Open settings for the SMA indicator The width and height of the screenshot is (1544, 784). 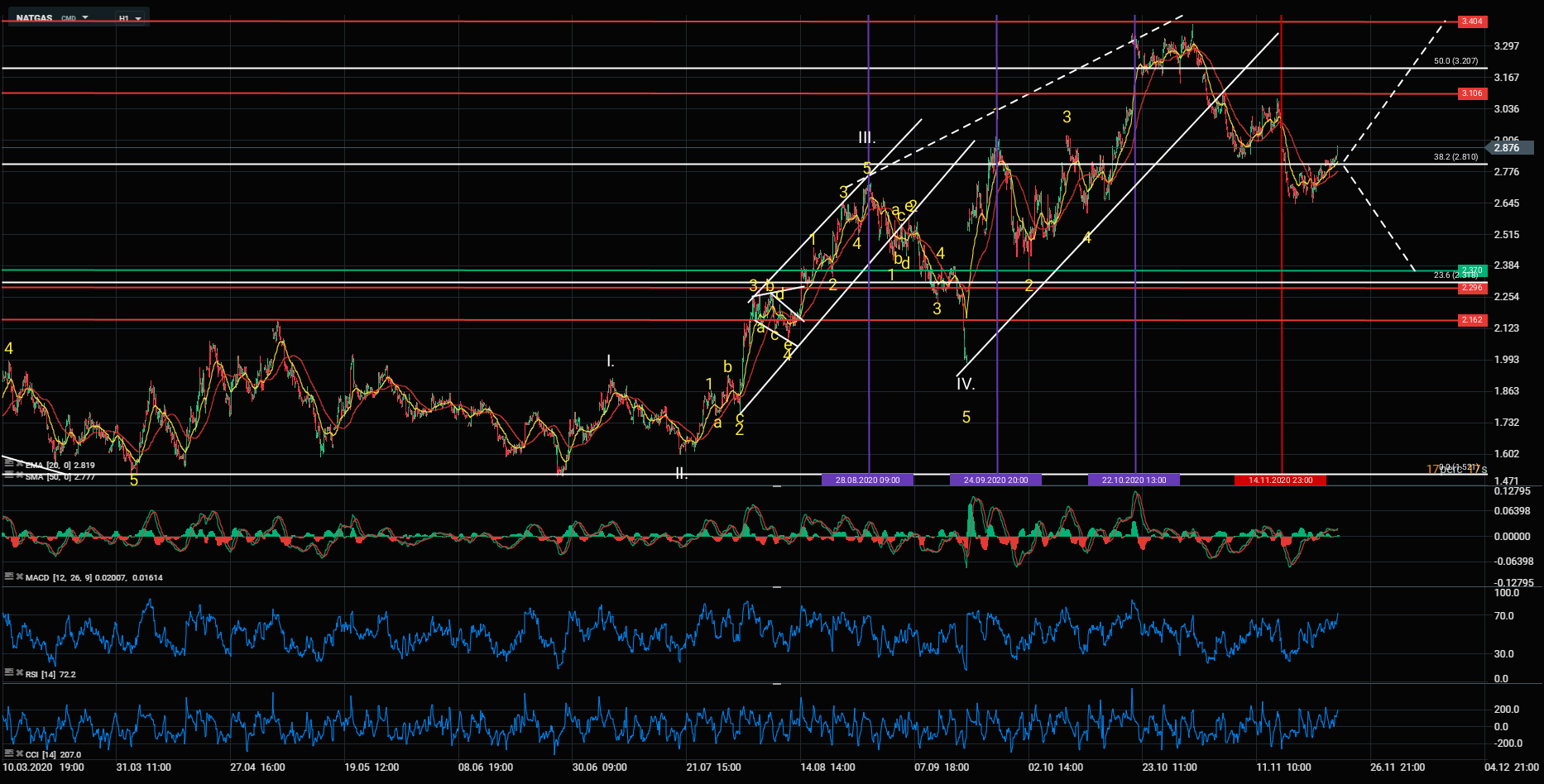8,476
